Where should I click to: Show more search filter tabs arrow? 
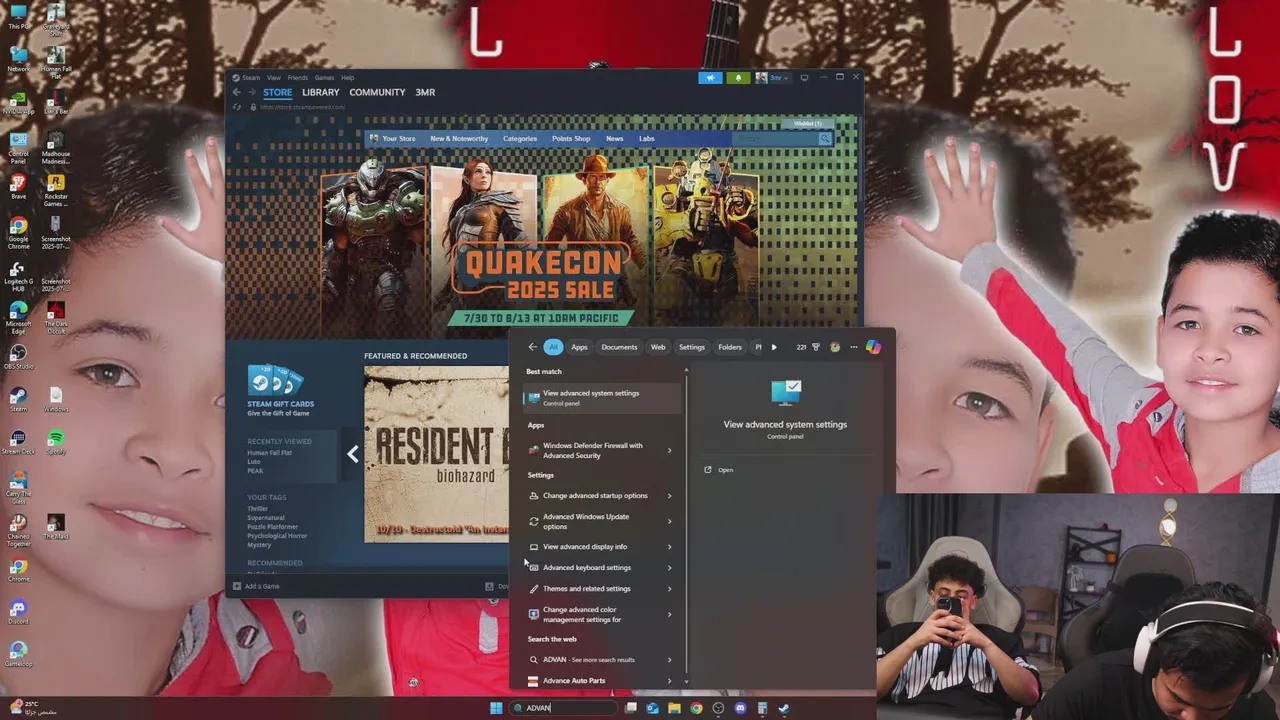[x=773, y=347]
